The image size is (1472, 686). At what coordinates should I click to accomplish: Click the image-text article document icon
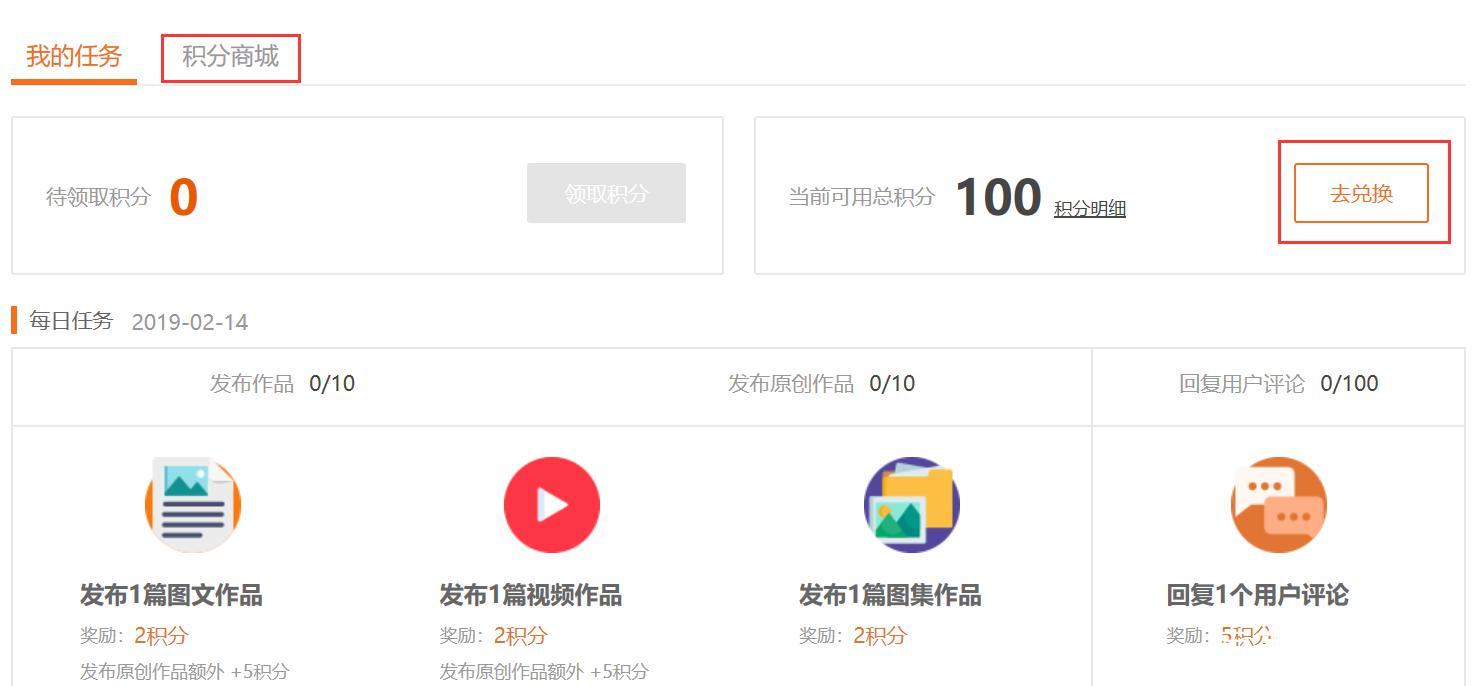(191, 504)
